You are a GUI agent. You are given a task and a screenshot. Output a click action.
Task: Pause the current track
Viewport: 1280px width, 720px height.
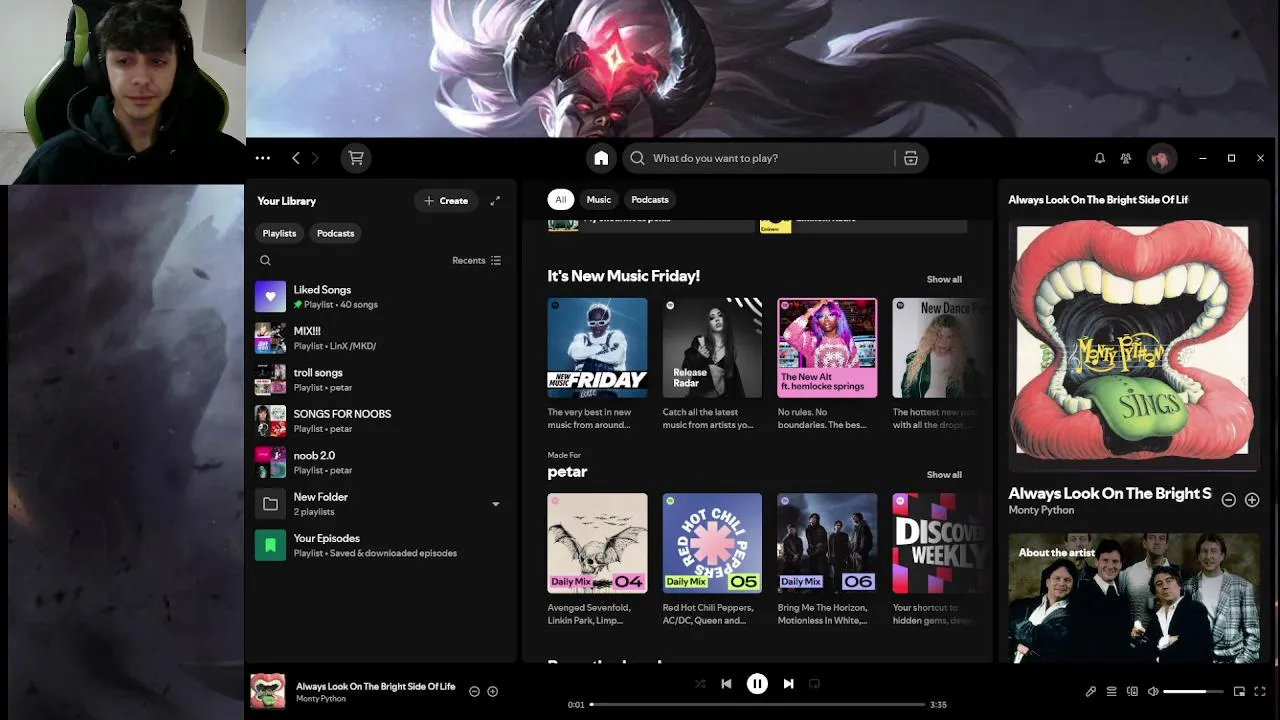(757, 684)
